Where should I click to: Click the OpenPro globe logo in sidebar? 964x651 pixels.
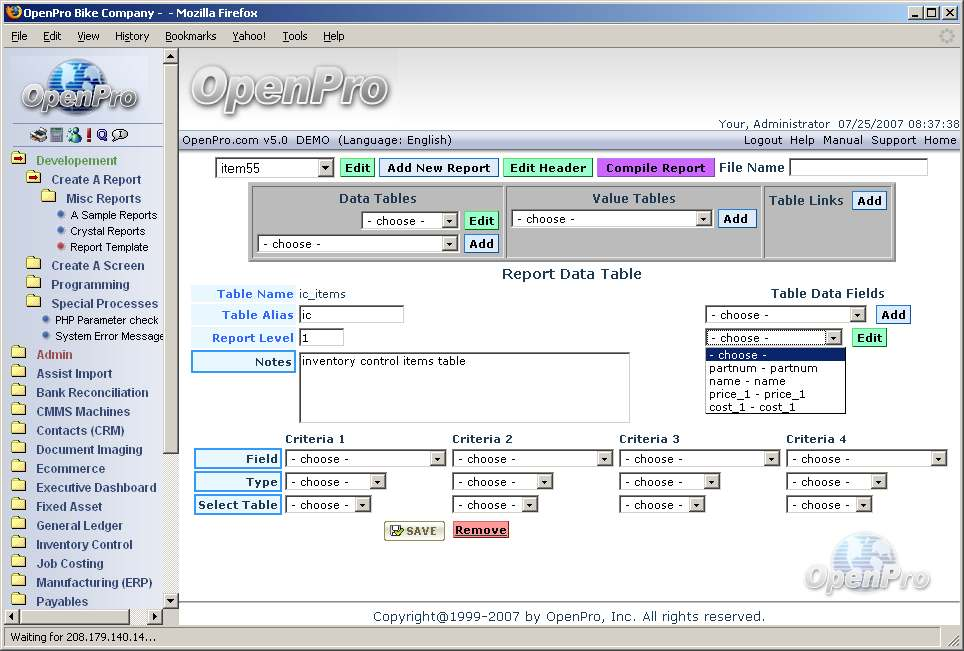(79, 88)
